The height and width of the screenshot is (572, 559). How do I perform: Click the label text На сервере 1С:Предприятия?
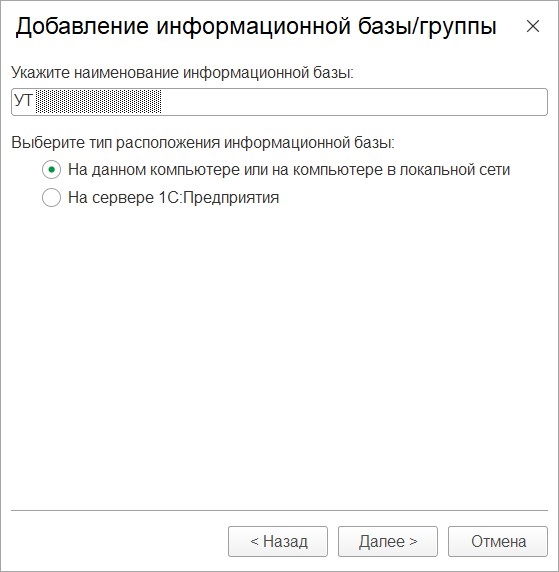(174, 198)
